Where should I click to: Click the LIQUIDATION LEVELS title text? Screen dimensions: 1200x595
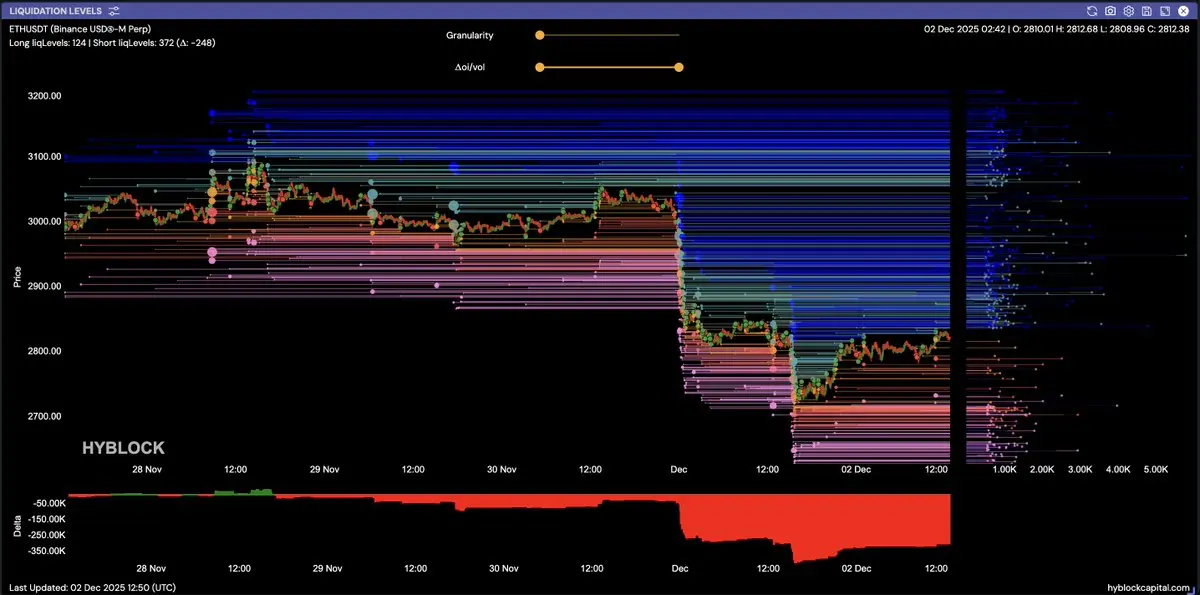point(54,10)
